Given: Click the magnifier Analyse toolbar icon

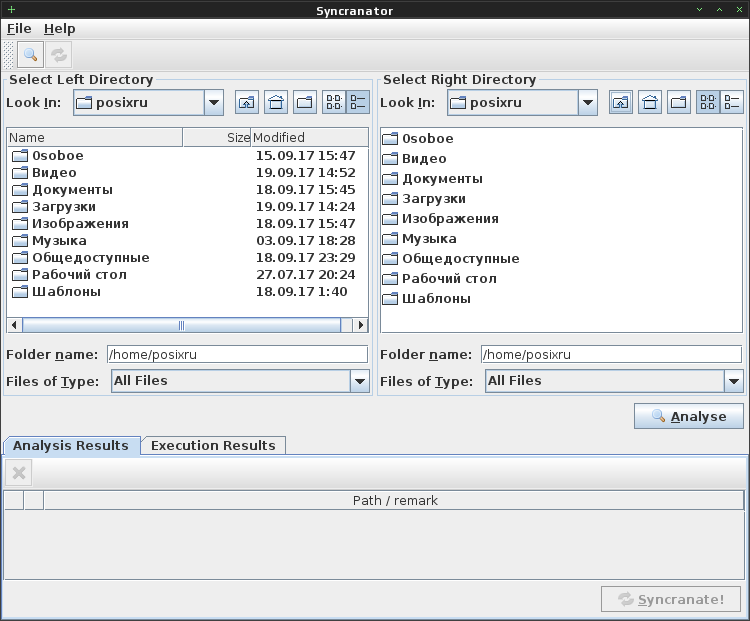Looking at the screenshot, I should [x=30, y=55].
